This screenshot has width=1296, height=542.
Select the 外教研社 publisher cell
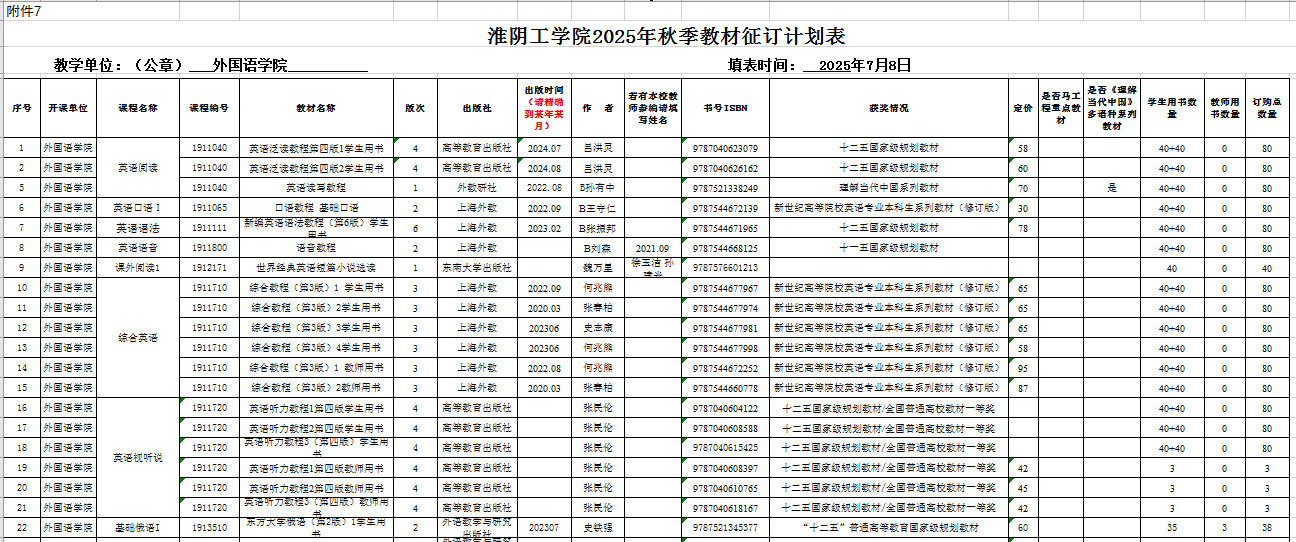click(477, 188)
